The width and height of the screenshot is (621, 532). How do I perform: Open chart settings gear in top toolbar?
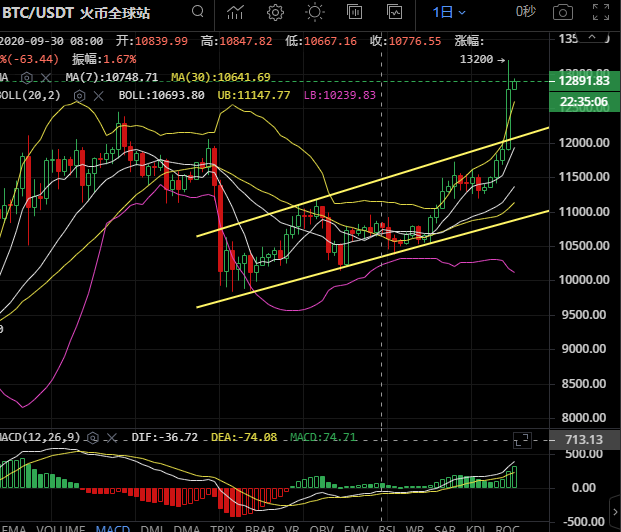click(x=275, y=12)
